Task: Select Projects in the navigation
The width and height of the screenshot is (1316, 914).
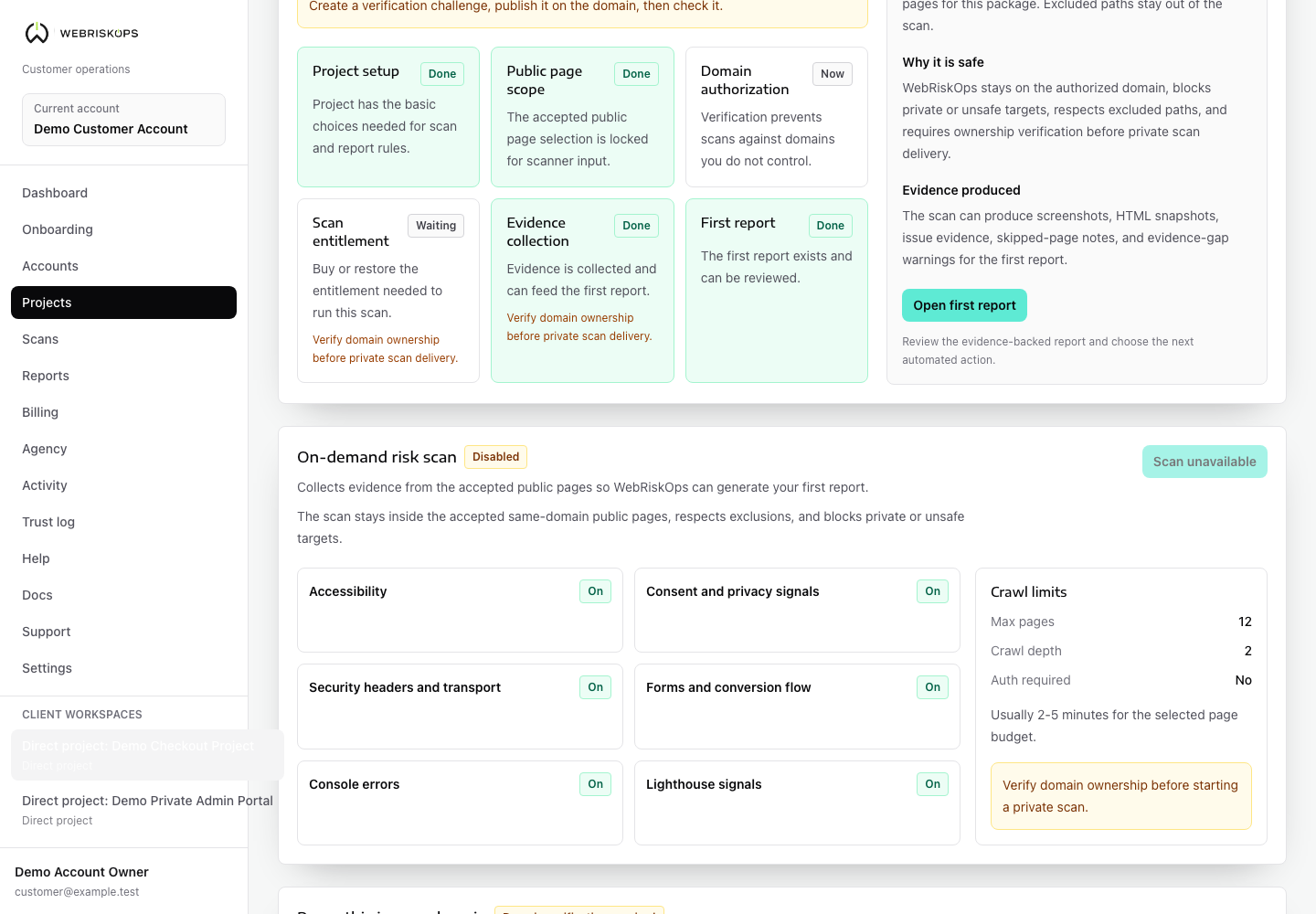Action: pyautogui.click(x=123, y=303)
